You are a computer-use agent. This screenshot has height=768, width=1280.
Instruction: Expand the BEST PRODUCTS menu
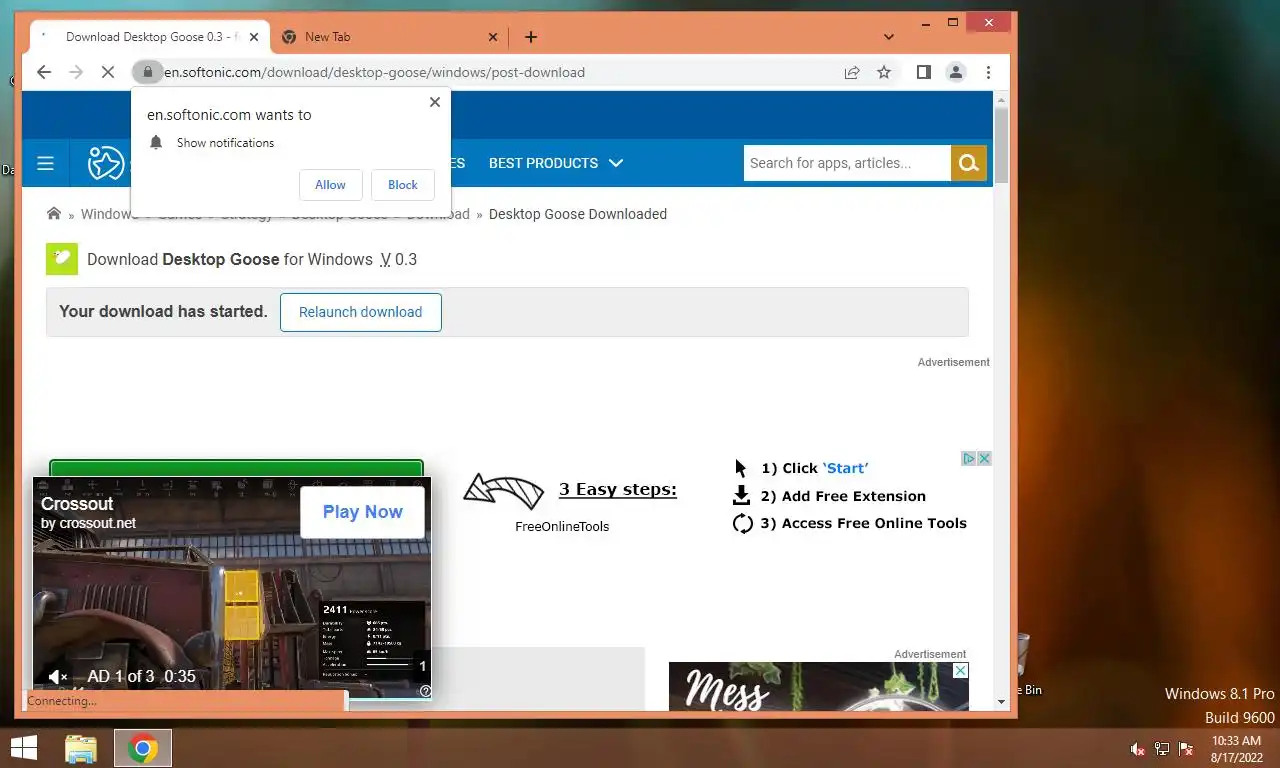tap(556, 163)
